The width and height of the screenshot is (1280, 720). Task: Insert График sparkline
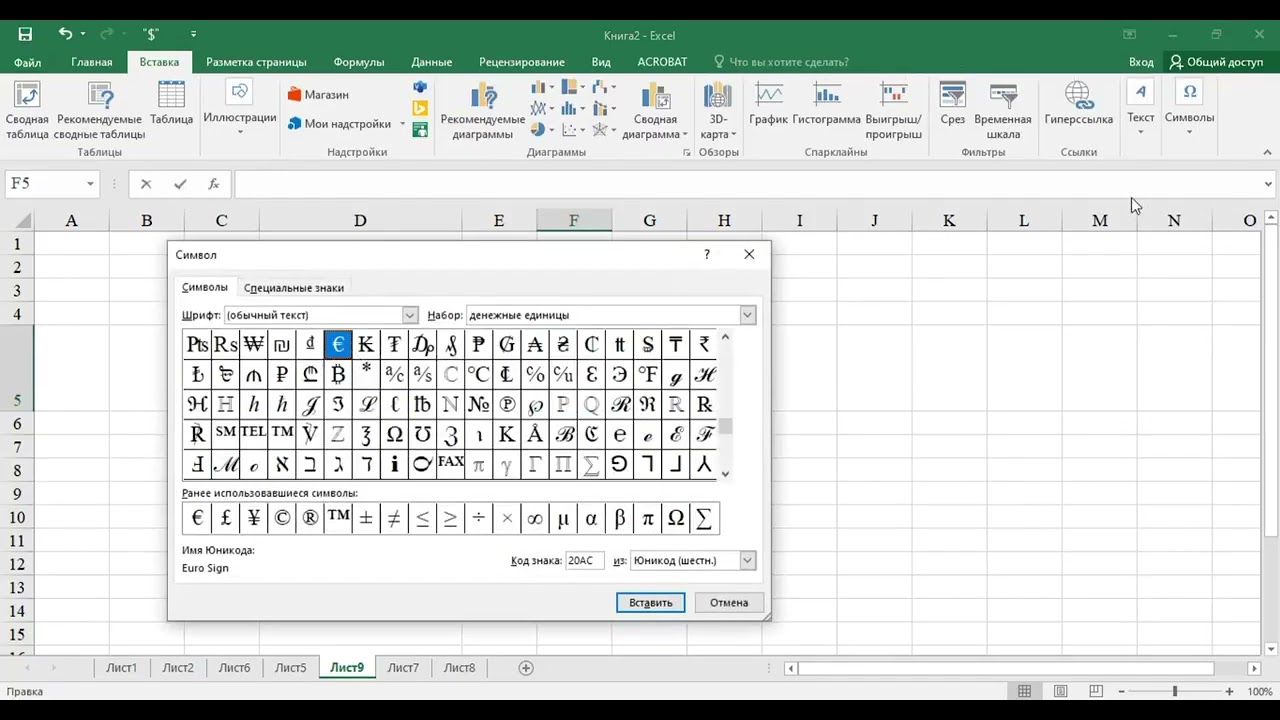[x=769, y=105]
